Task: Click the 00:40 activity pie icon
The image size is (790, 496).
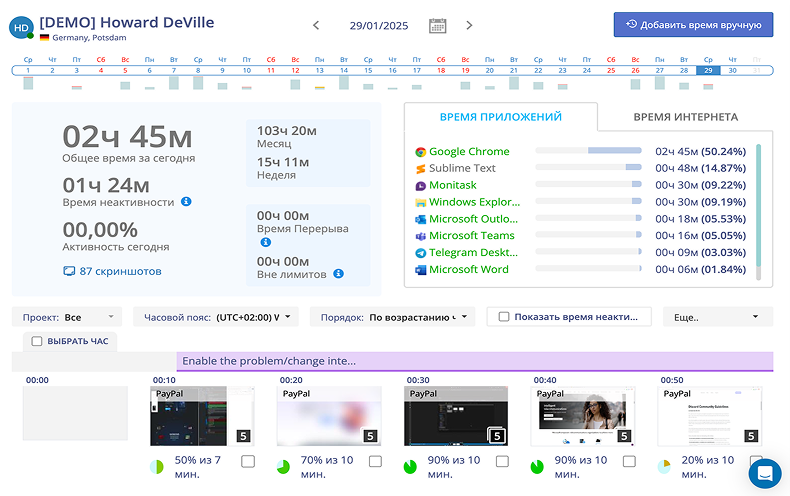Action: pyautogui.click(x=537, y=467)
